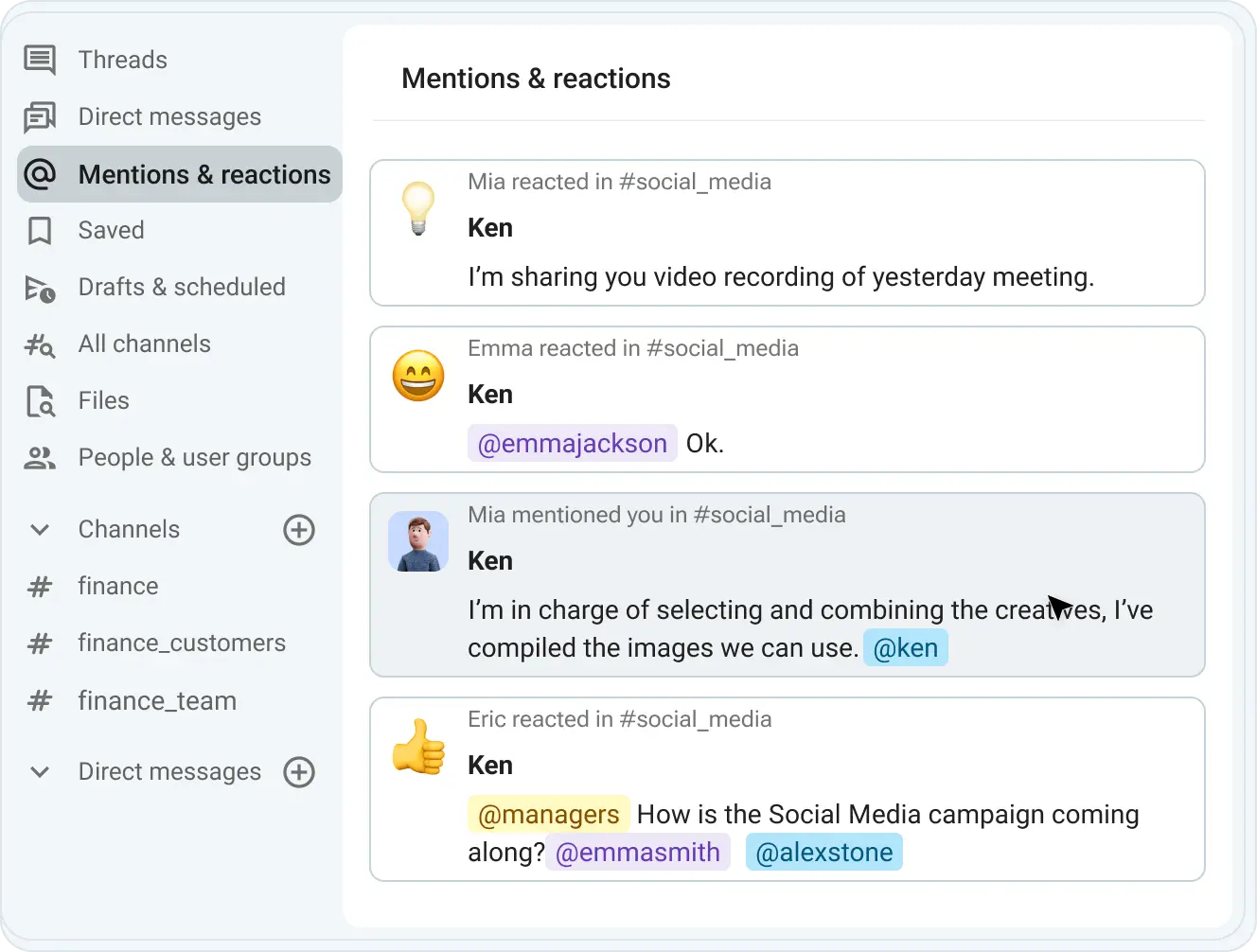Click the 'Ok.' reply text

click(x=704, y=443)
